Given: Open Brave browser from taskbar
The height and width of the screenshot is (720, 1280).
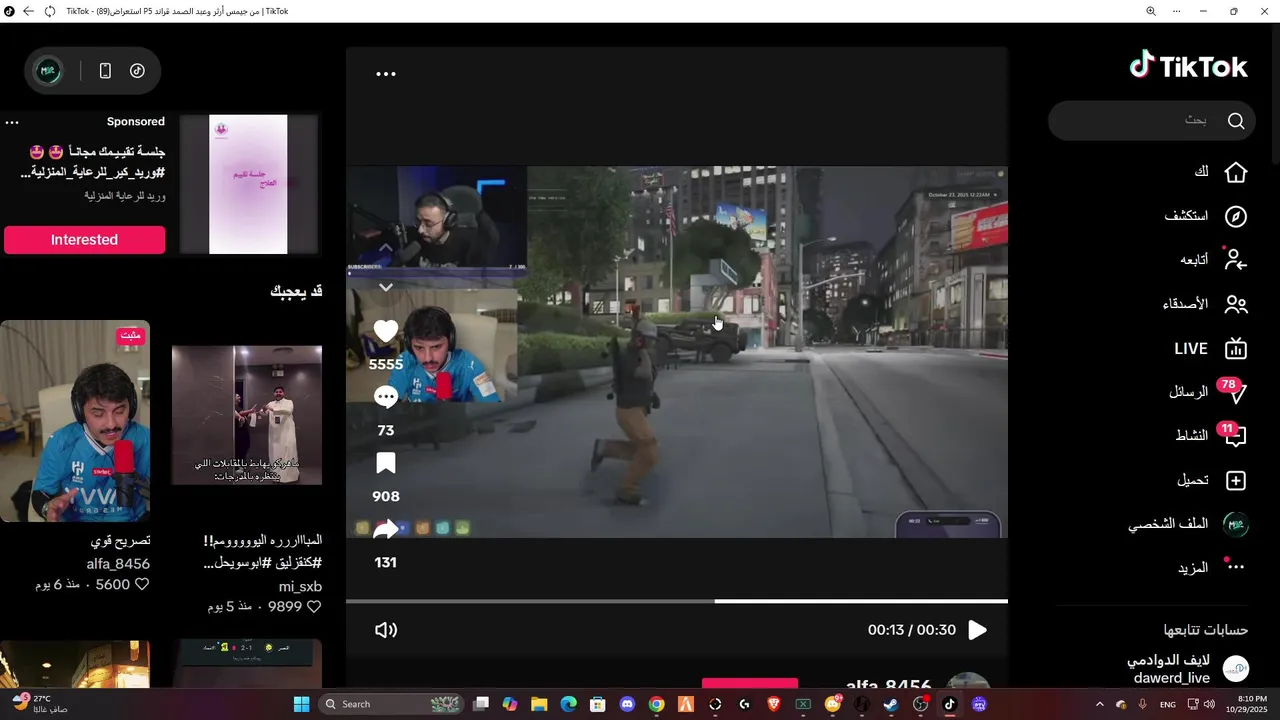Looking at the screenshot, I should (774, 704).
